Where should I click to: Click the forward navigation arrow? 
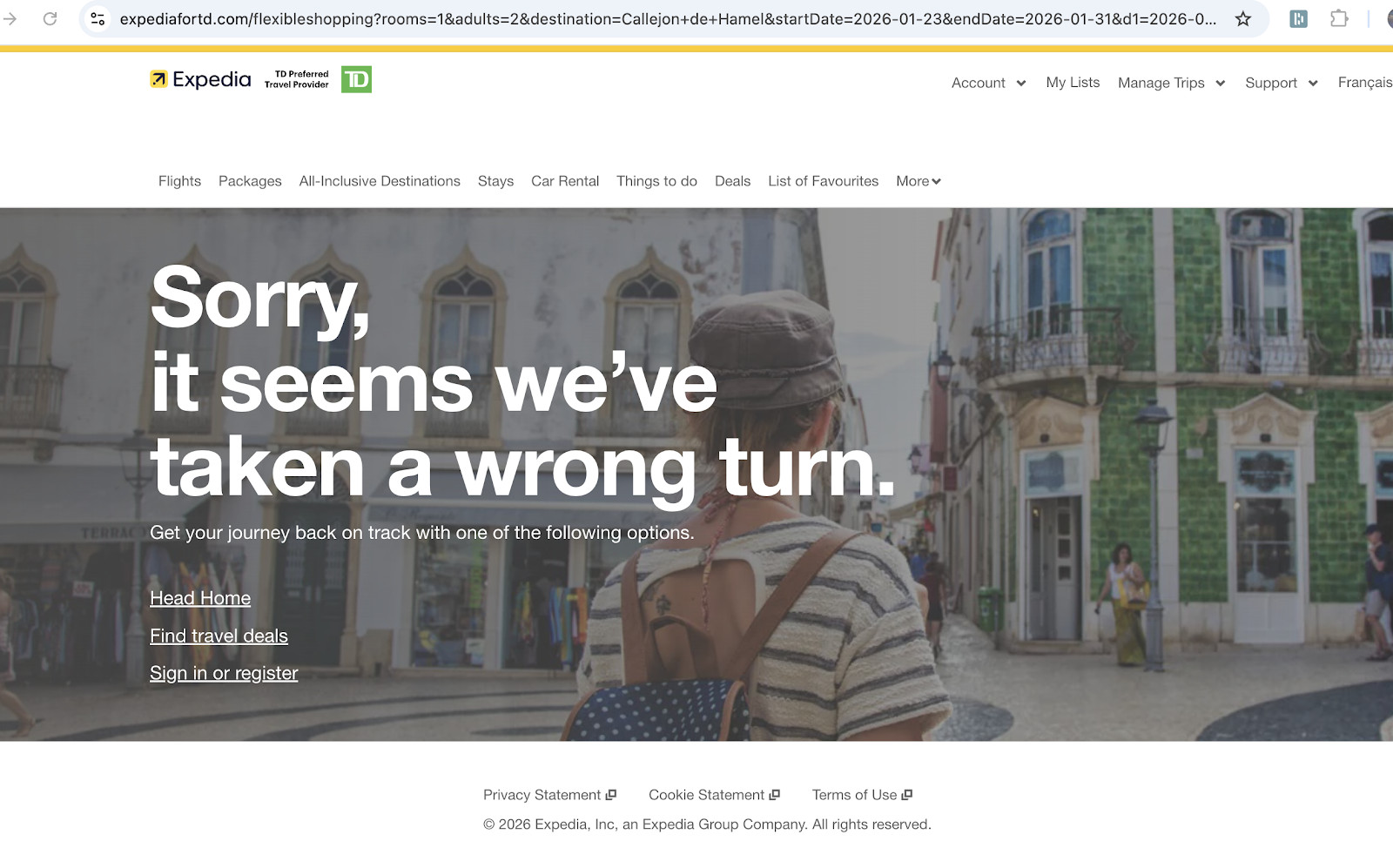pos(10,18)
